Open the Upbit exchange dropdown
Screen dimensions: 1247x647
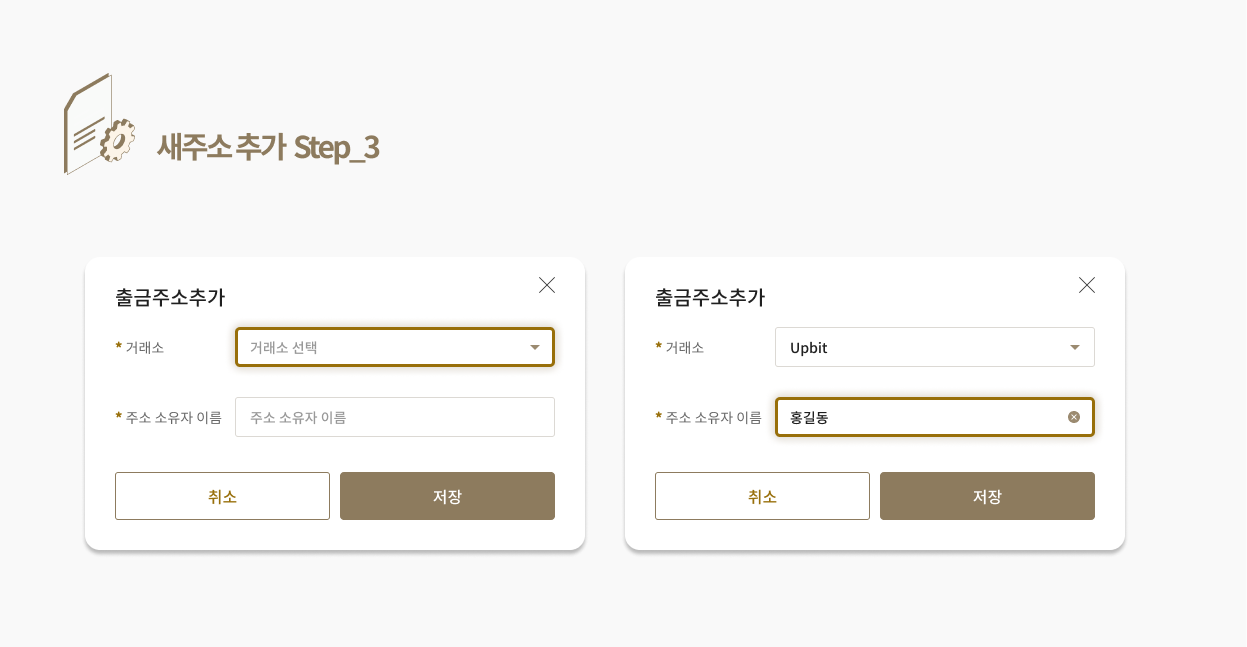[935, 347]
